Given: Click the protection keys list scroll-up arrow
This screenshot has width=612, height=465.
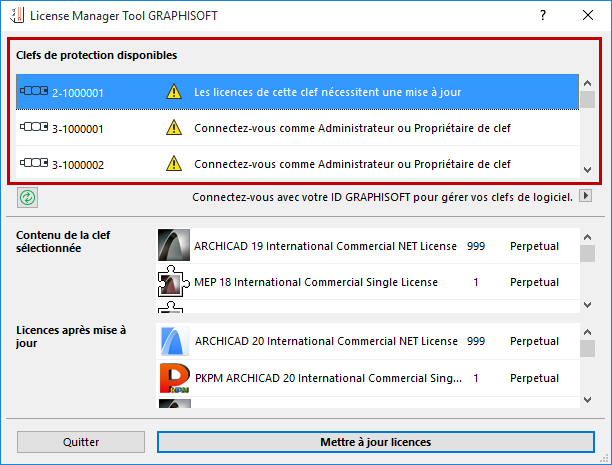Looking at the screenshot, I should (x=587, y=83).
